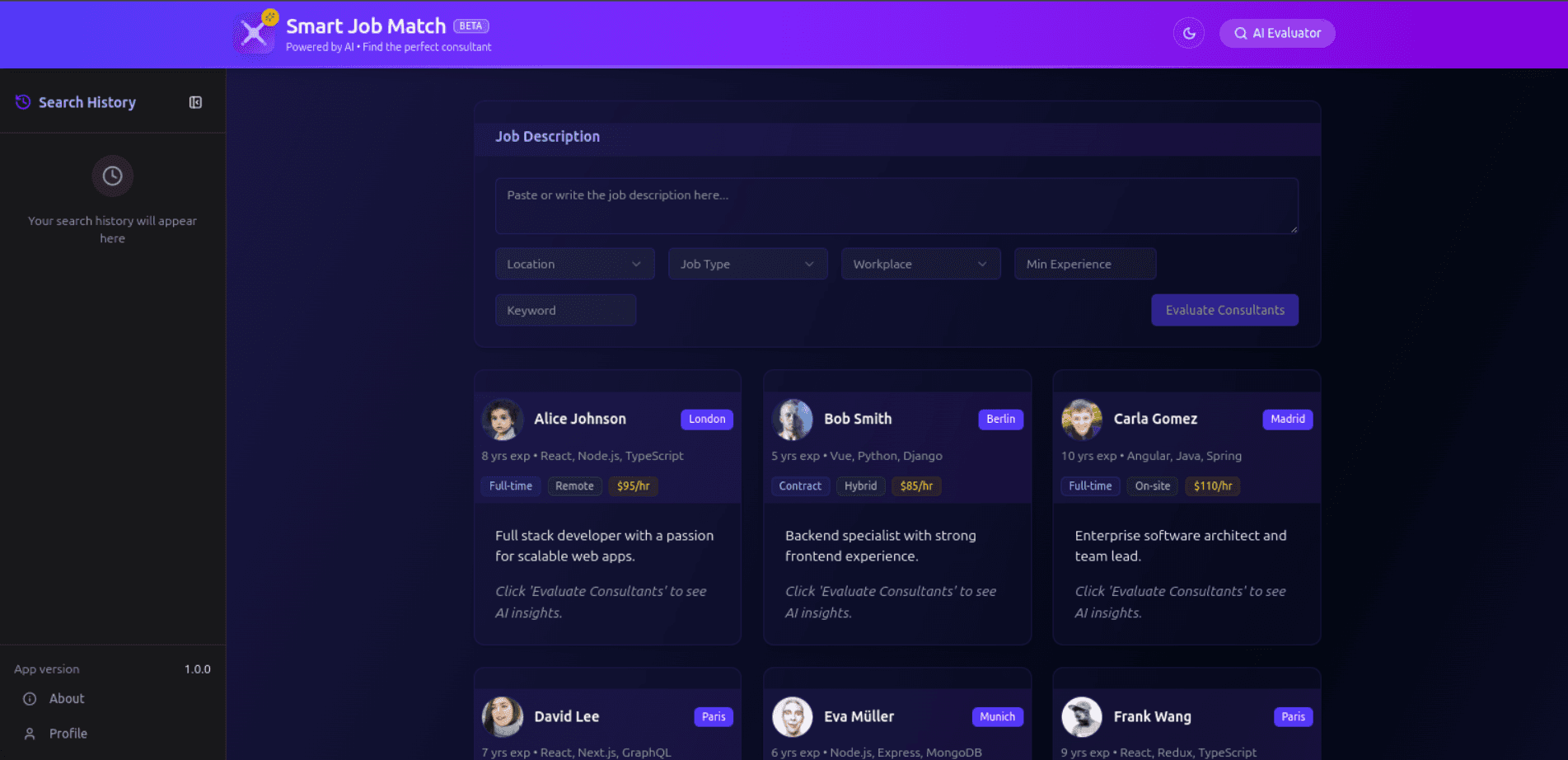
Task: Click the Workplace dropdown chevron arrow
Action: tap(982, 264)
